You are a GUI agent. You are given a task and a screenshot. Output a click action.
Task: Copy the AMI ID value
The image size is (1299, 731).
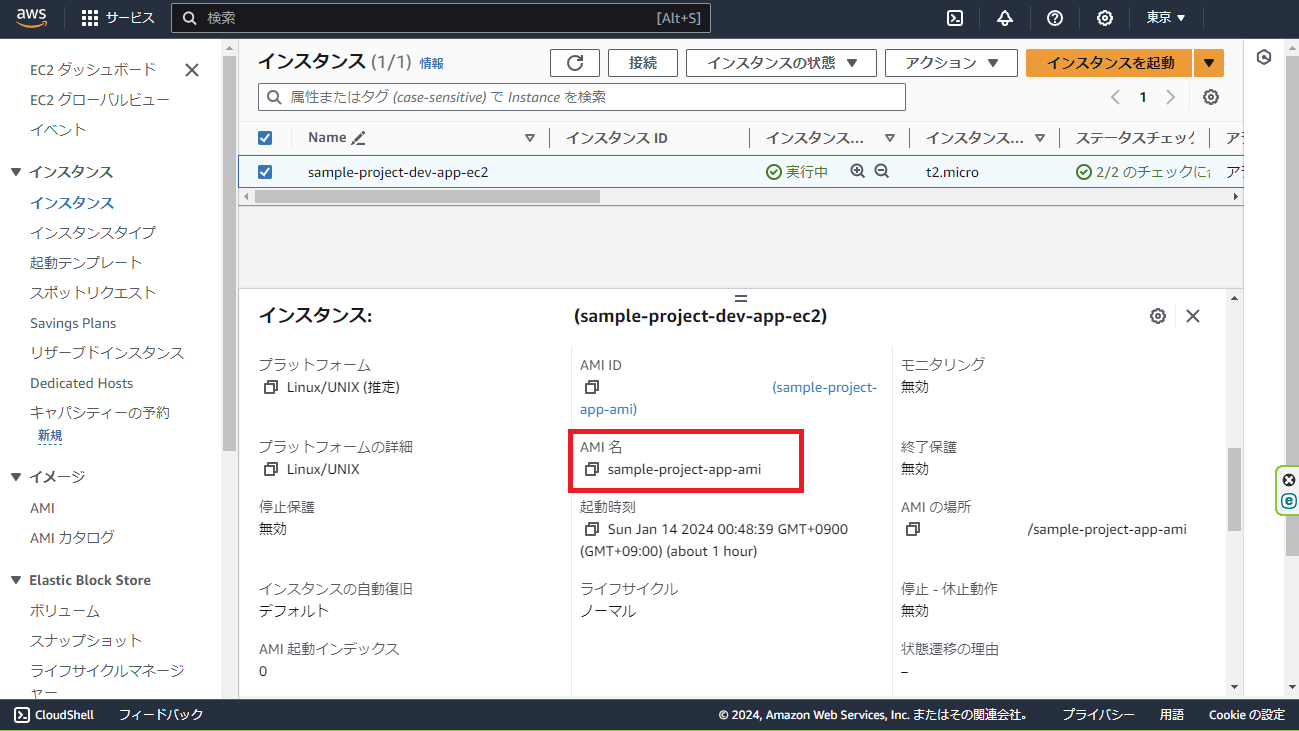coord(591,387)
